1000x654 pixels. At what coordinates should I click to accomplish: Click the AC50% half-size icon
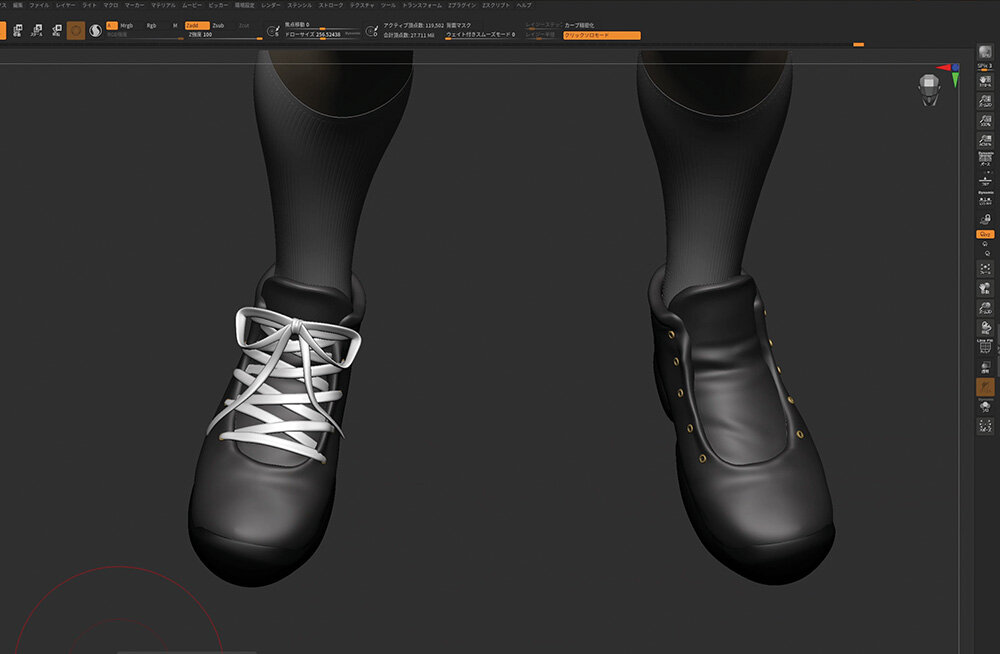pyautogui.click(x=985, y=140)
